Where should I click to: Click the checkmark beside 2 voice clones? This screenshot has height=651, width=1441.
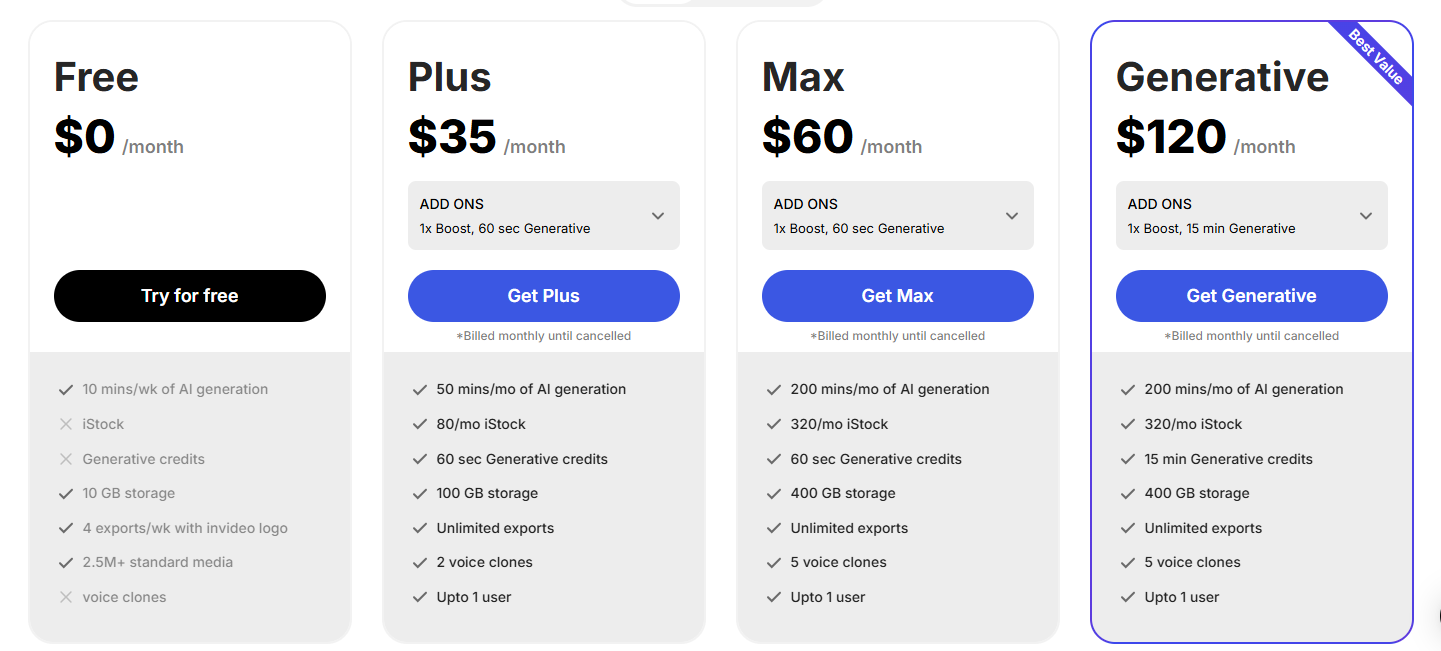420,562
